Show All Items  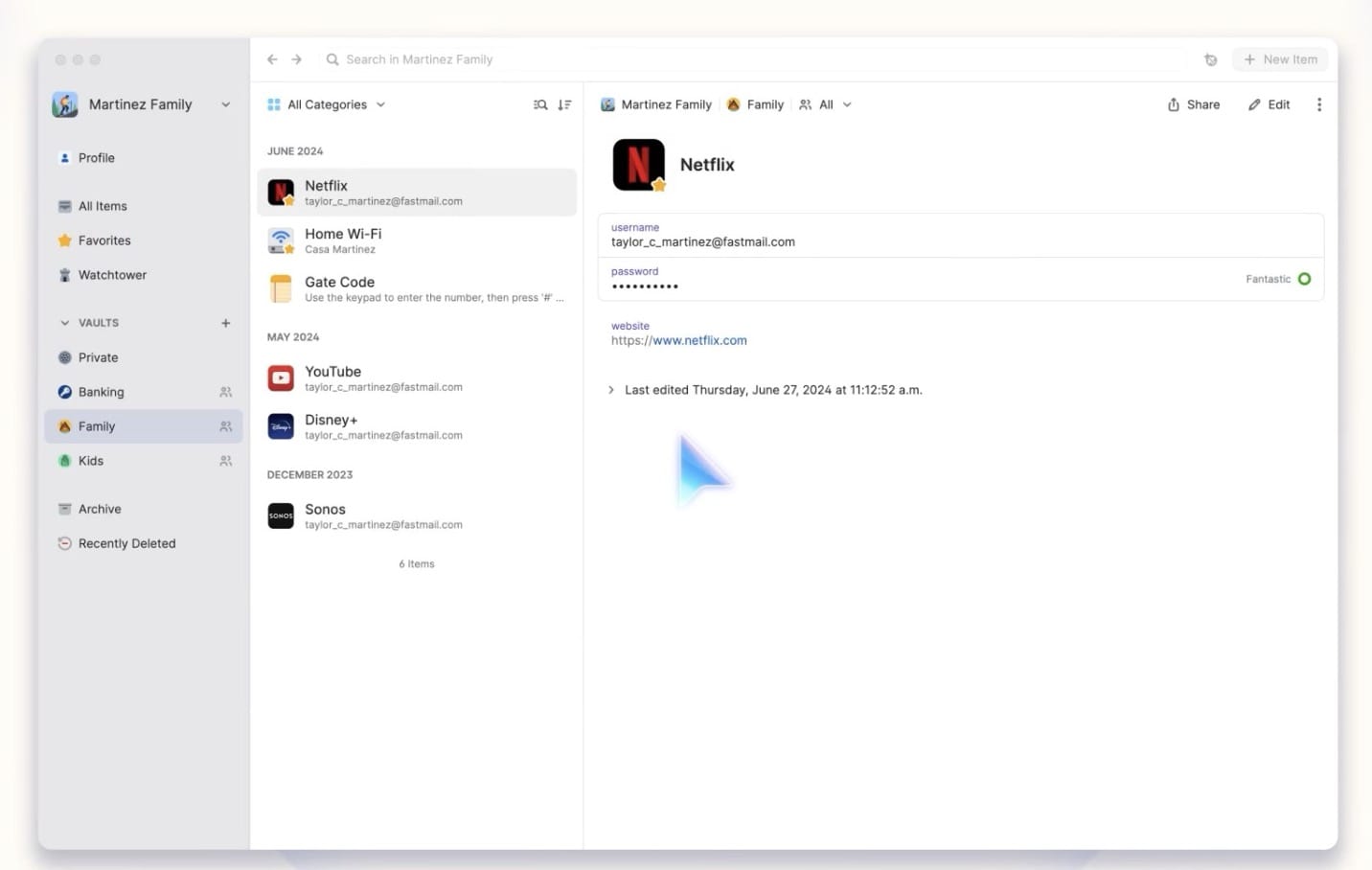[143, 206]
